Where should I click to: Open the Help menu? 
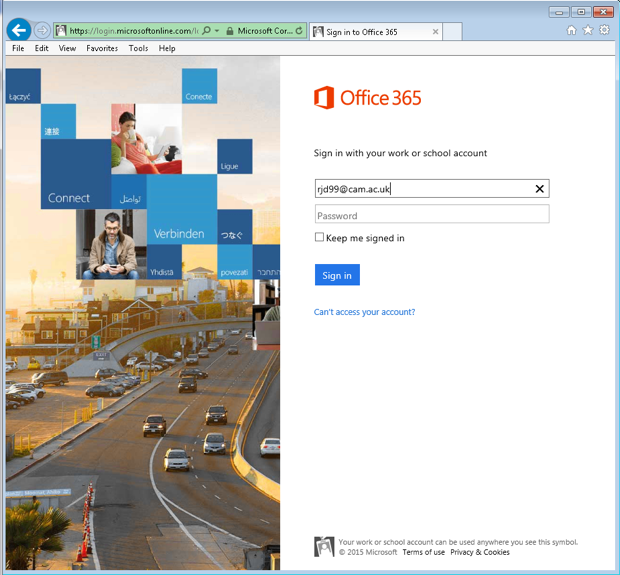click(x=167, y=48)
